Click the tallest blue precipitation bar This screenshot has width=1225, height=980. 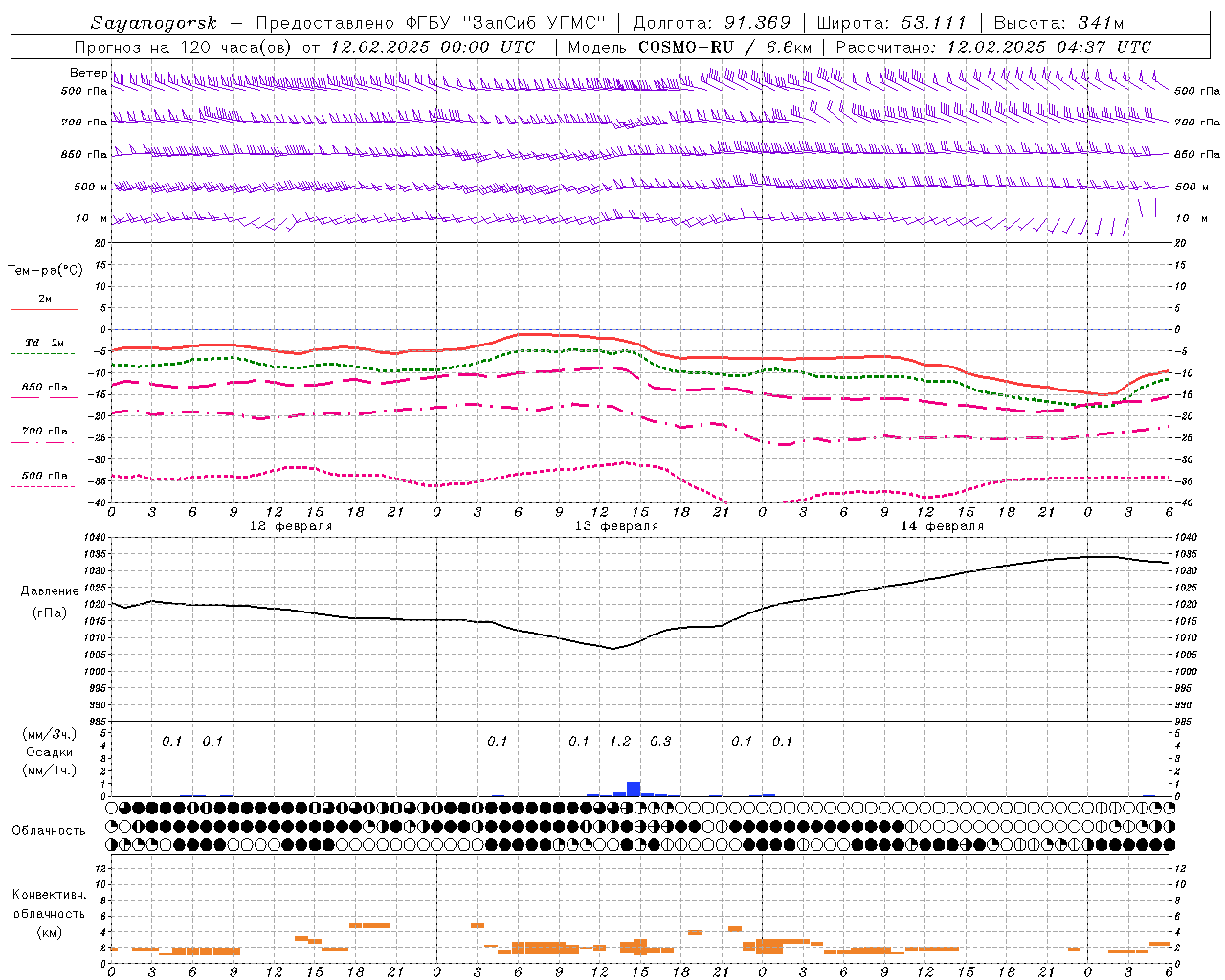(634, 789)
